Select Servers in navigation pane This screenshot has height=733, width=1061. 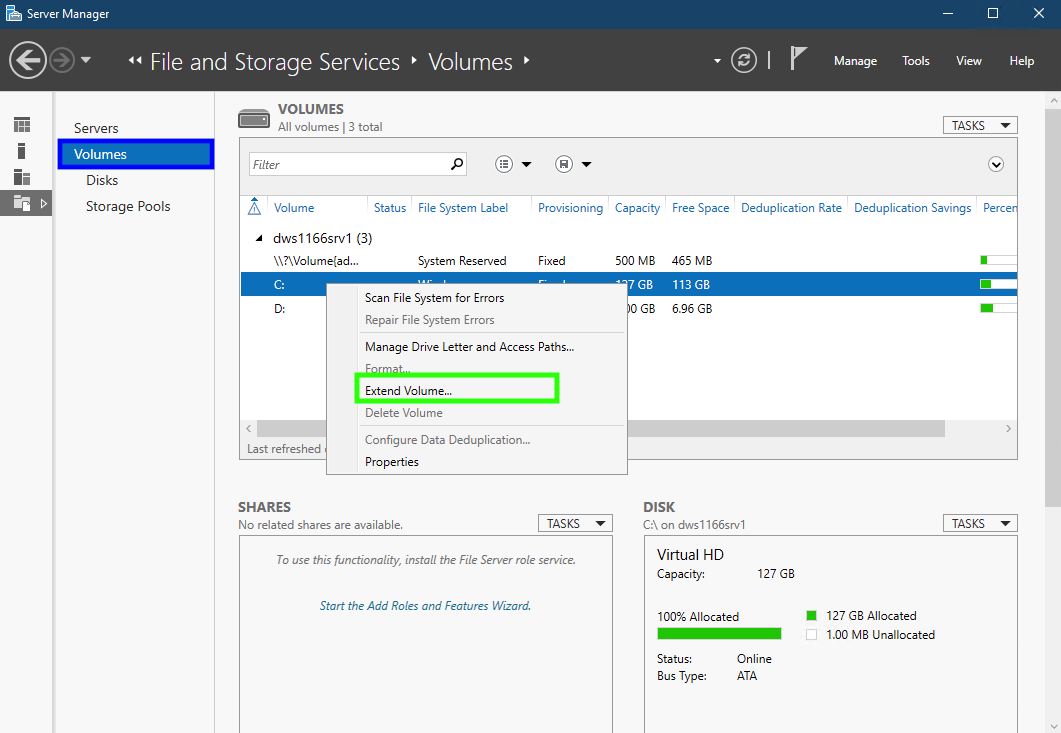pos(96,128)
